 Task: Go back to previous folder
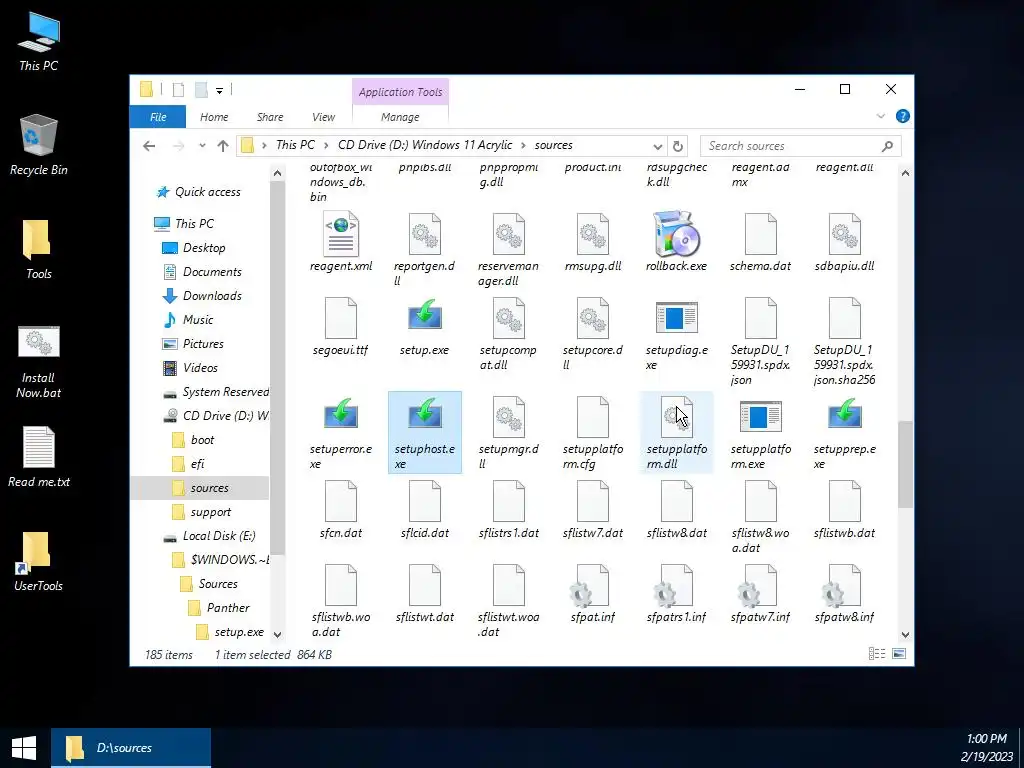(x=149, y=146)
